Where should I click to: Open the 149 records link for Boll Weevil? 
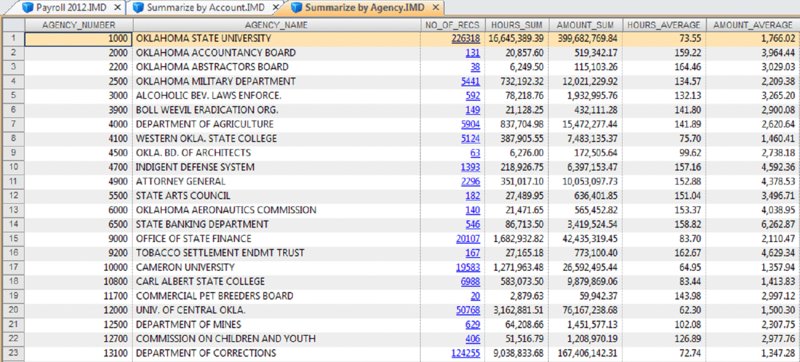(473, 110)
